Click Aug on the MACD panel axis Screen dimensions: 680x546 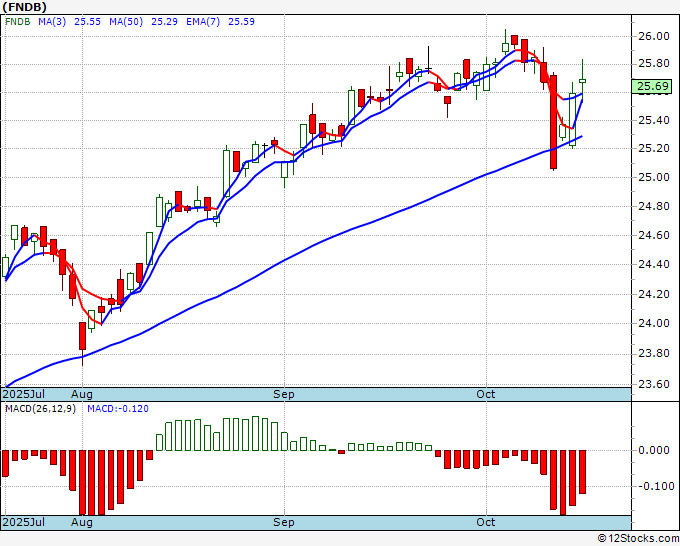pyautogui.click(x=82, y=522)
